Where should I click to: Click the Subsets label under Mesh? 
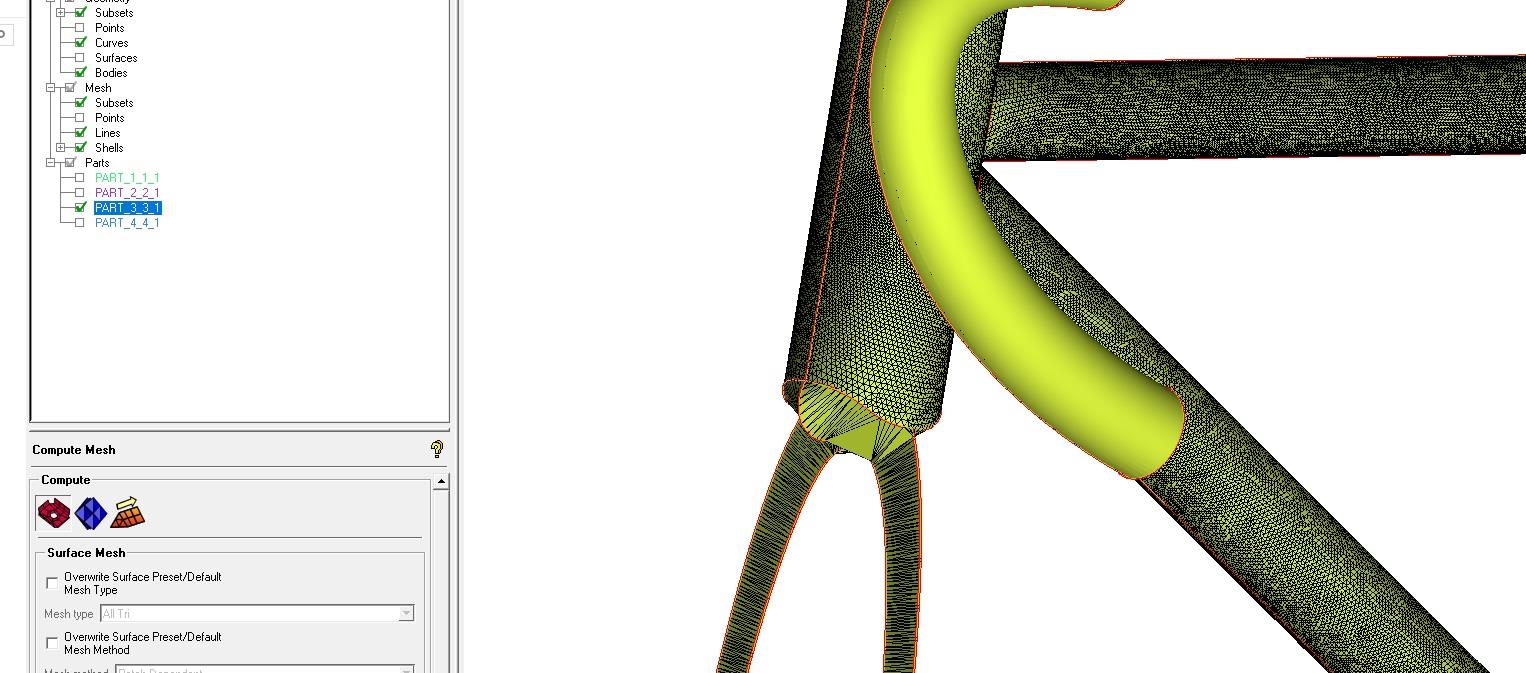[114, 102]
